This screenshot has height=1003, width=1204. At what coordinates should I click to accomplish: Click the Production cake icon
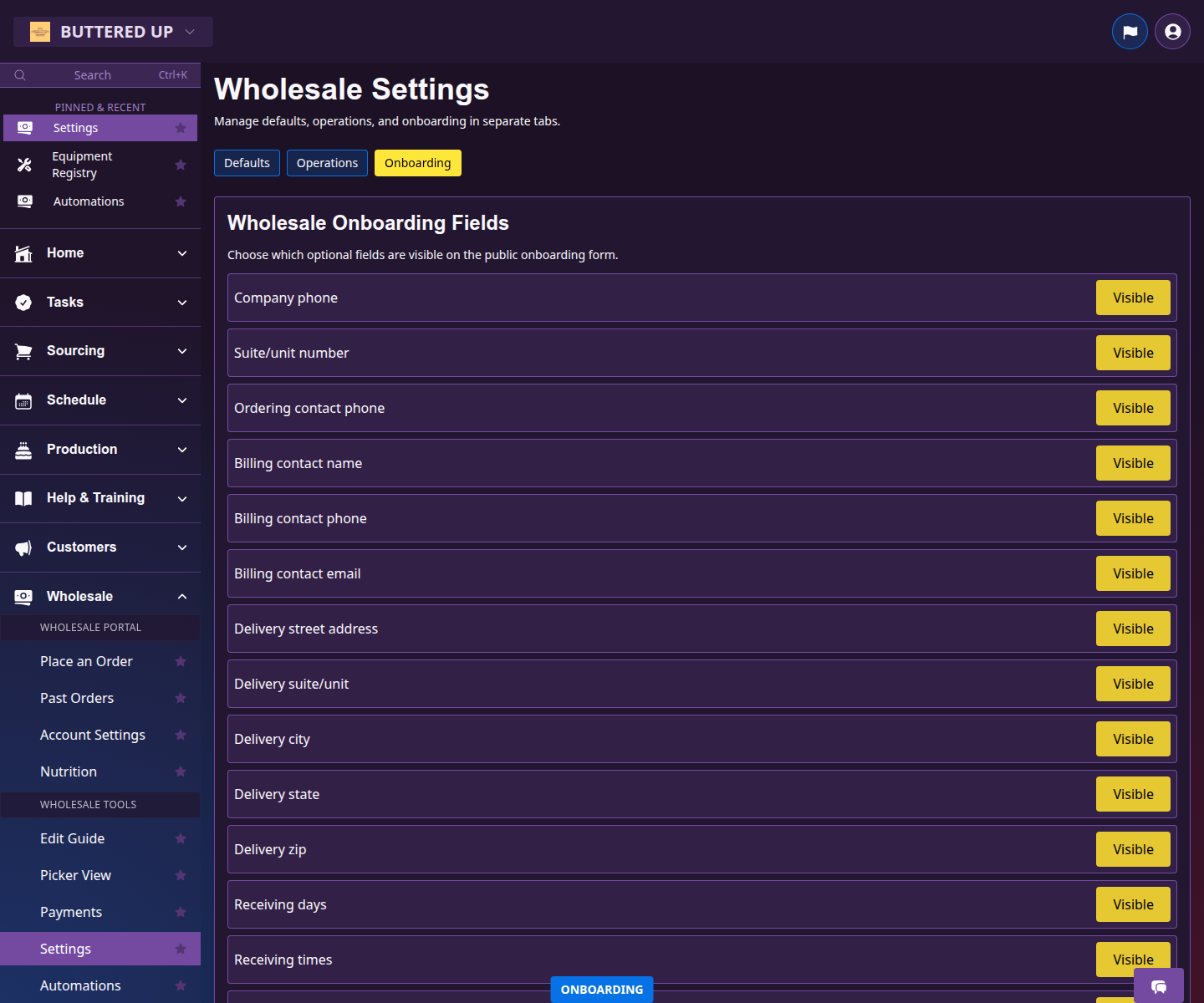[x=23, y=449]
